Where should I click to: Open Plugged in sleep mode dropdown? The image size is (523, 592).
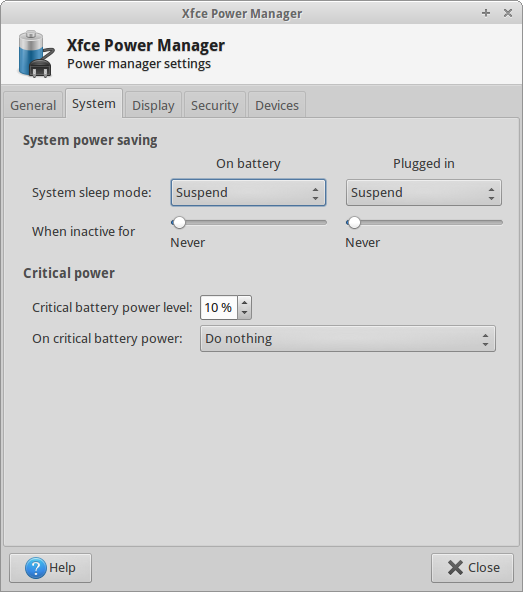click(x=424, y=193)
